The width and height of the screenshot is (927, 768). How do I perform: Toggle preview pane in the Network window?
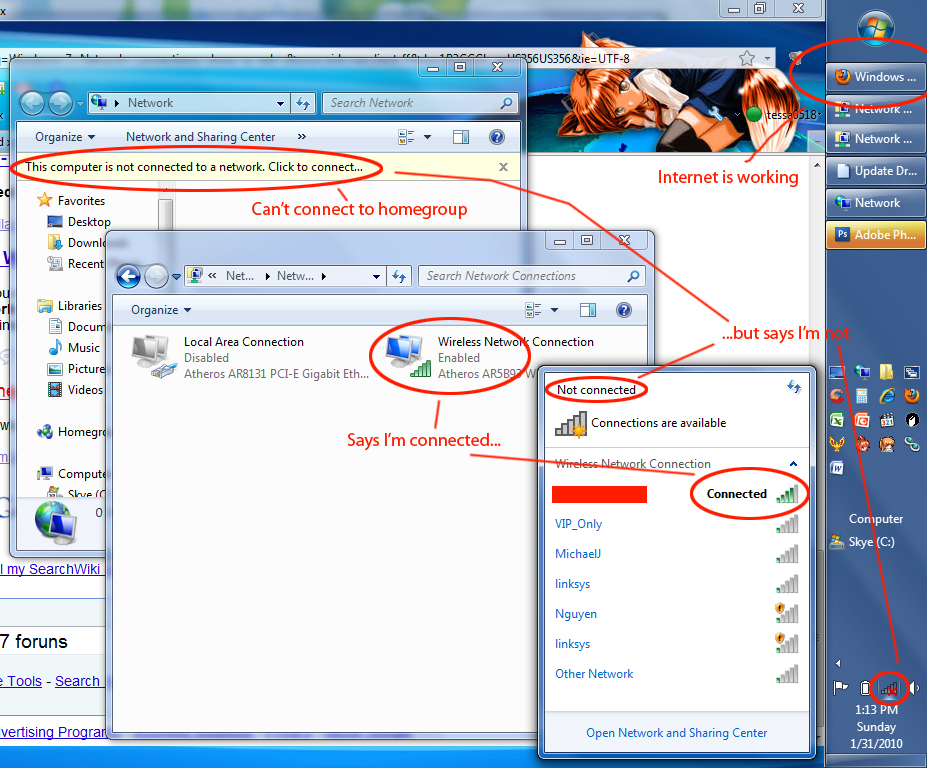coord(461,137)
